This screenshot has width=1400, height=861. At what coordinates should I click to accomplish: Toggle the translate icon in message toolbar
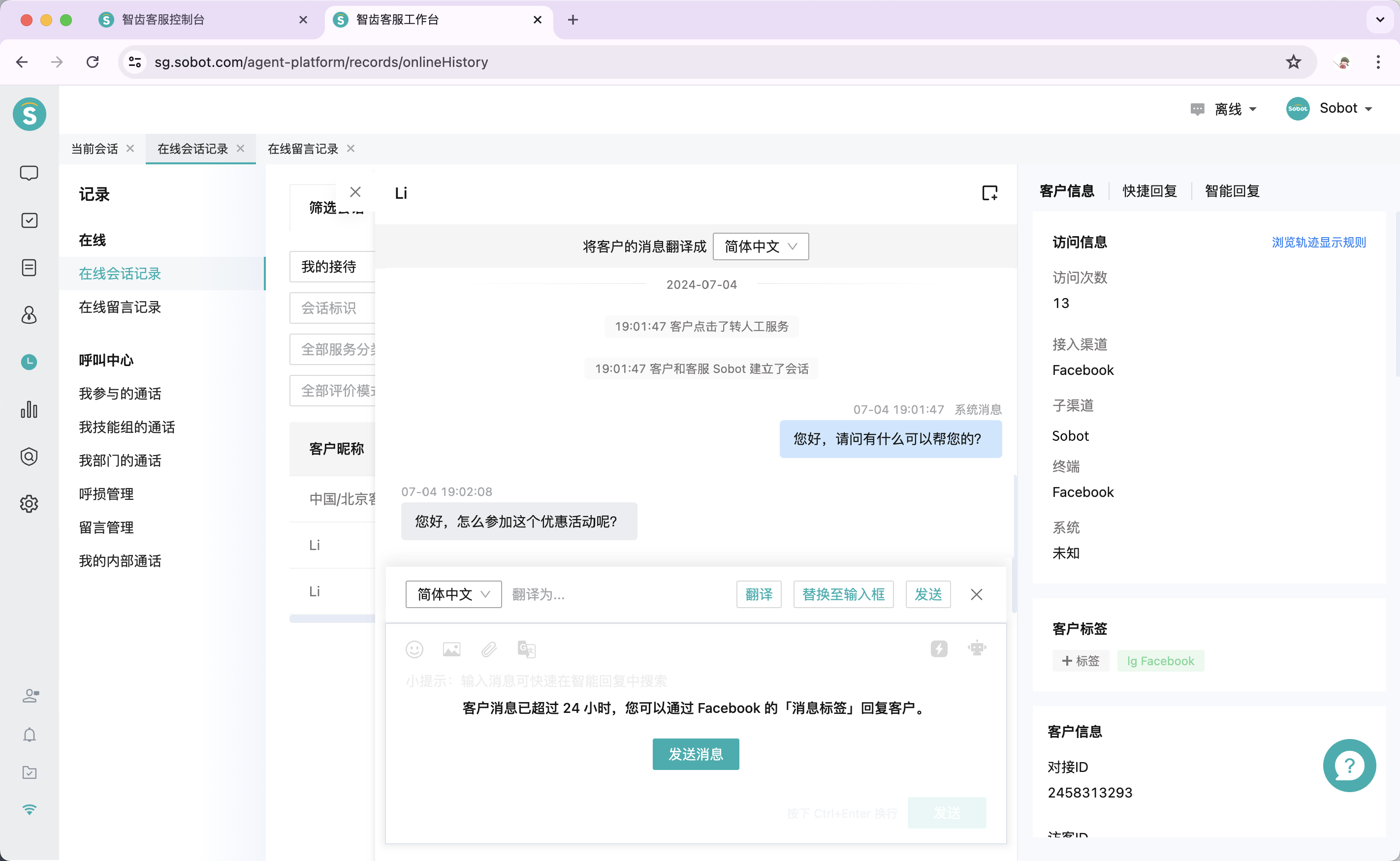pyautogui.click(x=526, y=649)
